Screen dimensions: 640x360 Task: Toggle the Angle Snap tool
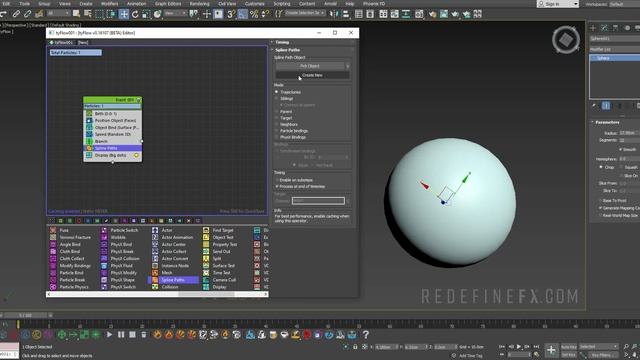[242, 14]
